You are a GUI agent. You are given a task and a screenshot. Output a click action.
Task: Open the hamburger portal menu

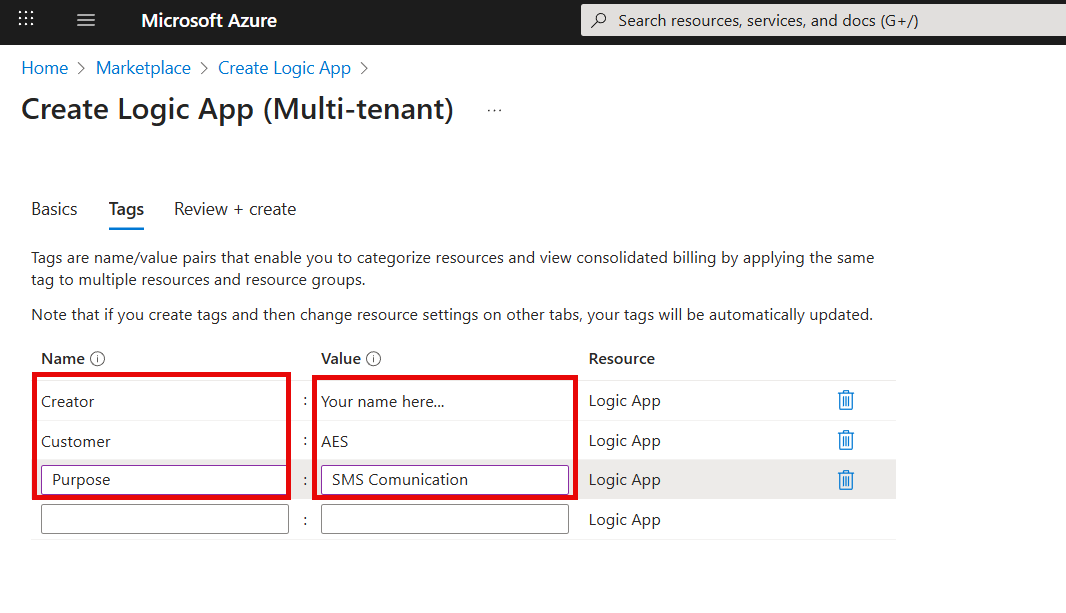[86, 20]
